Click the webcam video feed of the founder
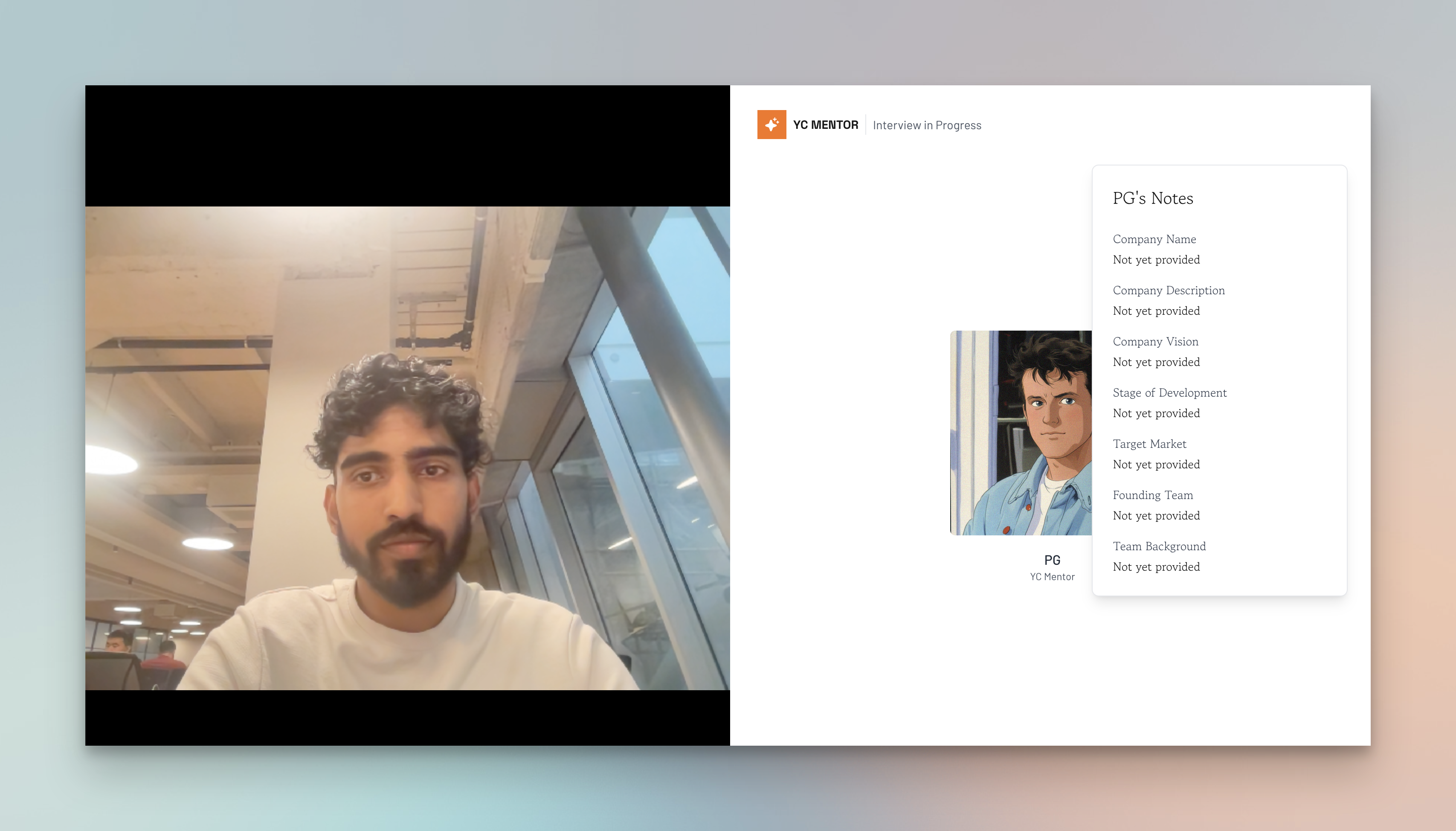 click(407, 448)
